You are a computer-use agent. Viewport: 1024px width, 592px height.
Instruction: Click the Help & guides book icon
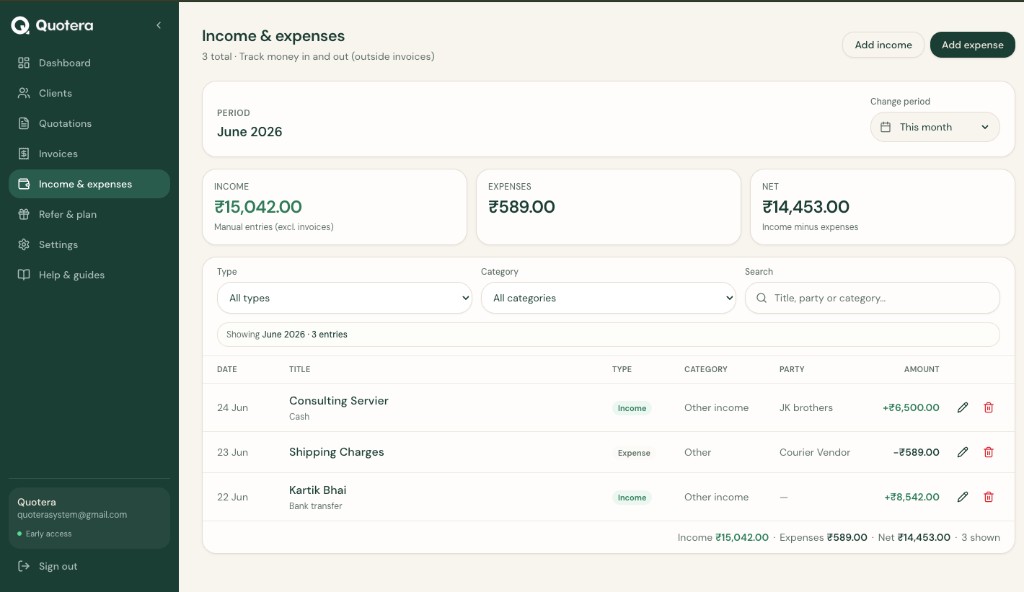(x=24, y=274)
